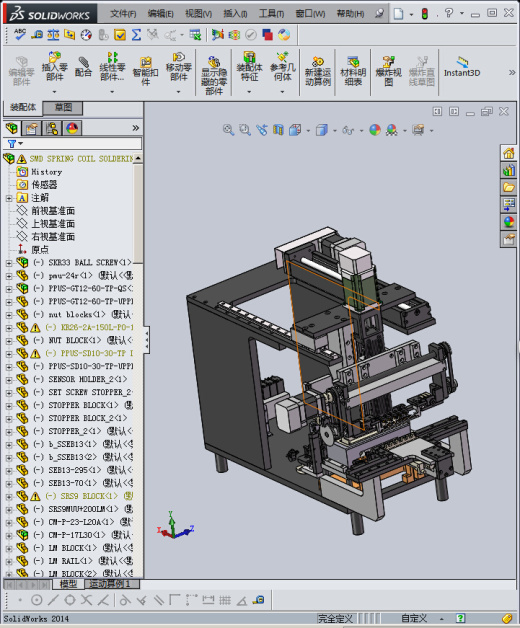Image resolution: width=520 pixels, height=628 pixels.
Task: Open FeatureManager design tree tab icon
Action: [x=12, y=128]
